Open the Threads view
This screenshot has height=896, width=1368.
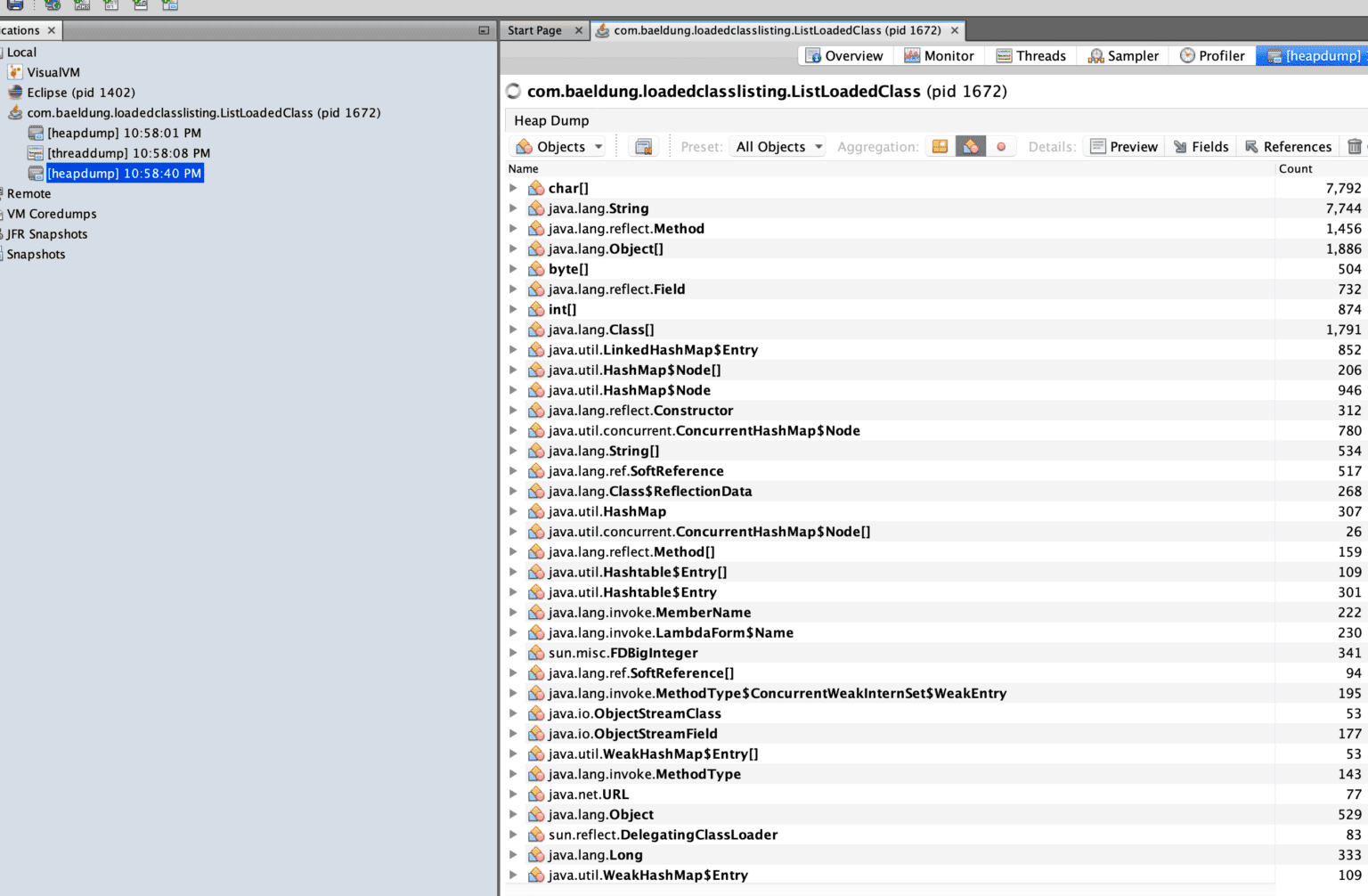[x=1030, y=55]
